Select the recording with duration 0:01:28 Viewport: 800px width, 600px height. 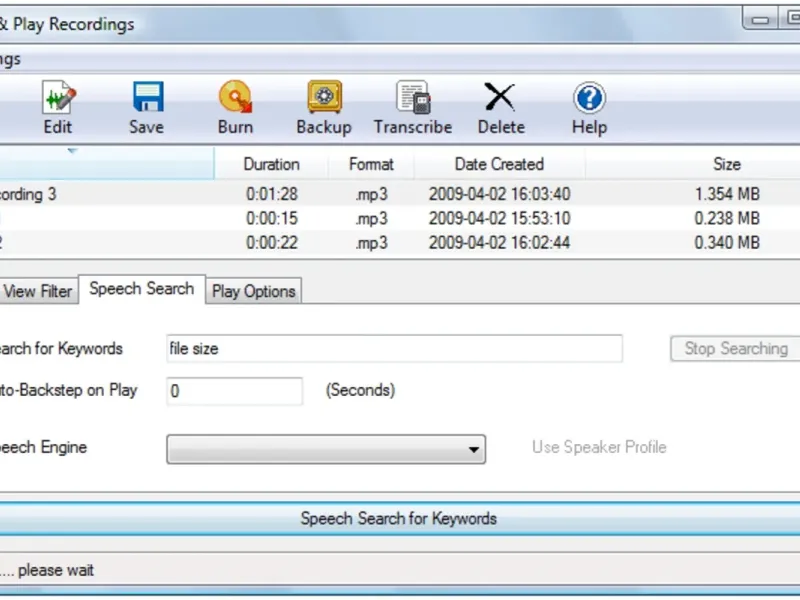pos(400,194)
